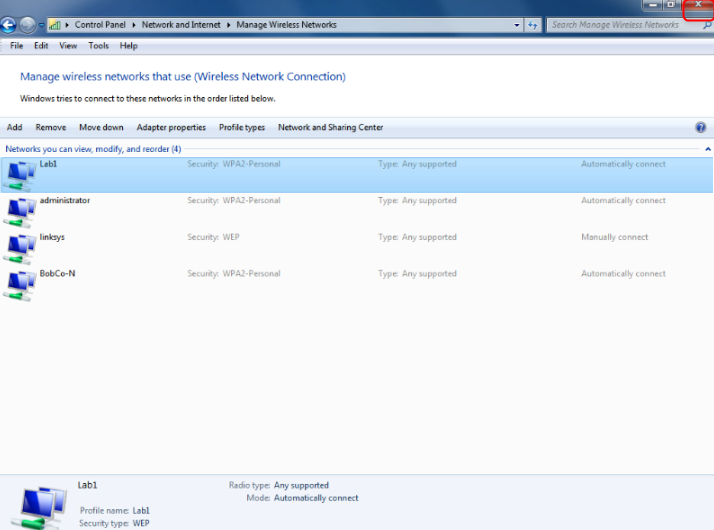The width and height of the screenshot is (714, 530).
Task: Open the Edit menu
Action: [x=41, y=46]
